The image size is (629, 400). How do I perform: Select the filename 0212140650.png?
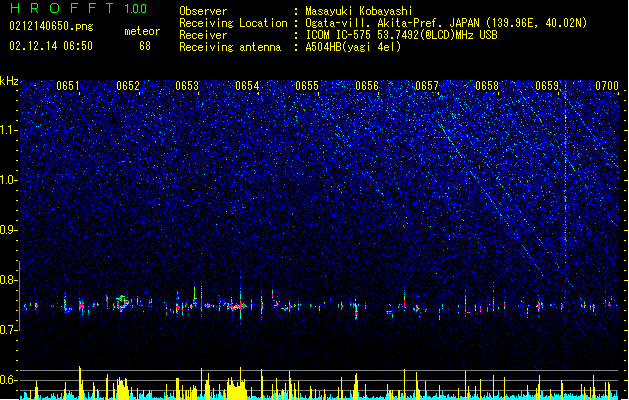coord(51,26)
